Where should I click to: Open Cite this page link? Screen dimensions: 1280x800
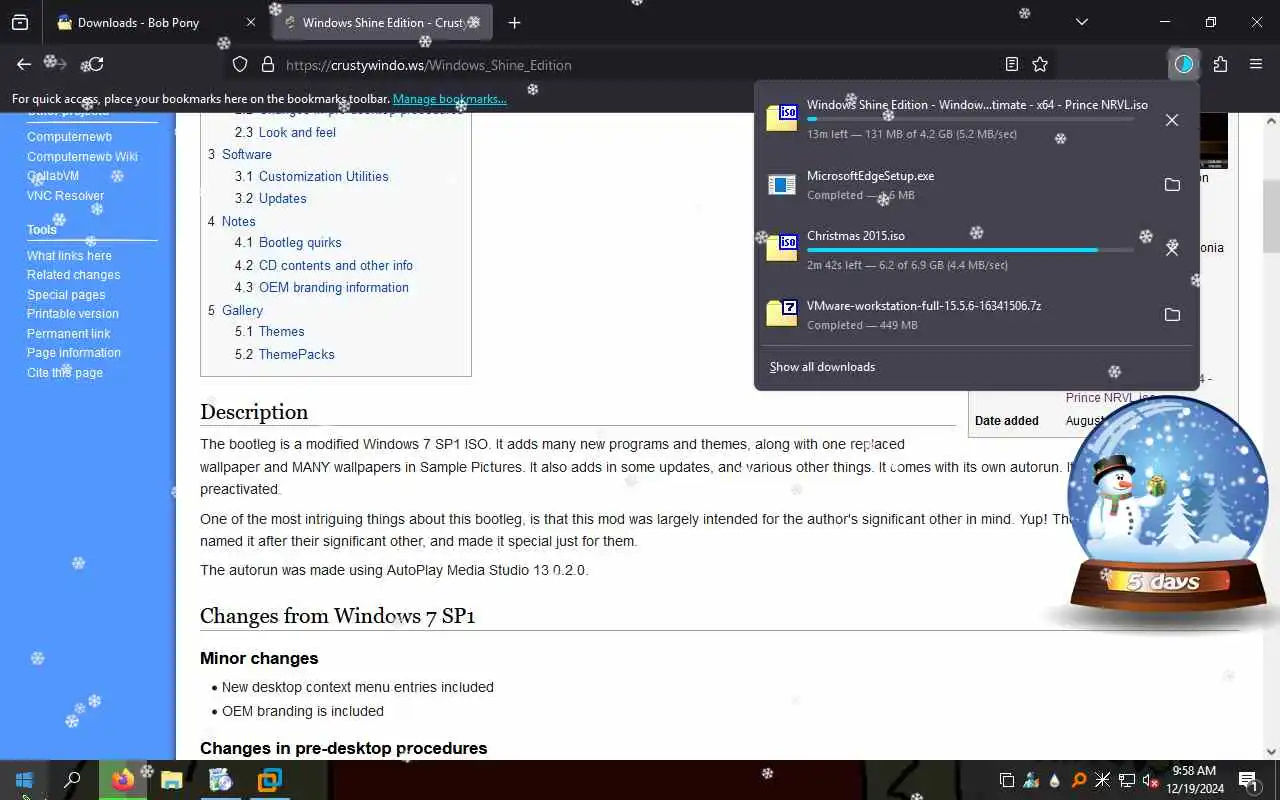tap(65, 373)
